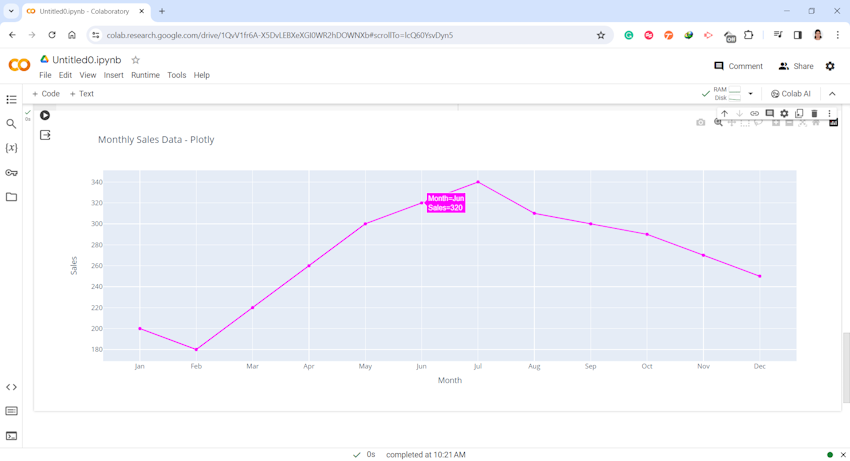Click the page vertical scrollbar
This screenshot has width=850, height=461.
(x=846, y=369)
